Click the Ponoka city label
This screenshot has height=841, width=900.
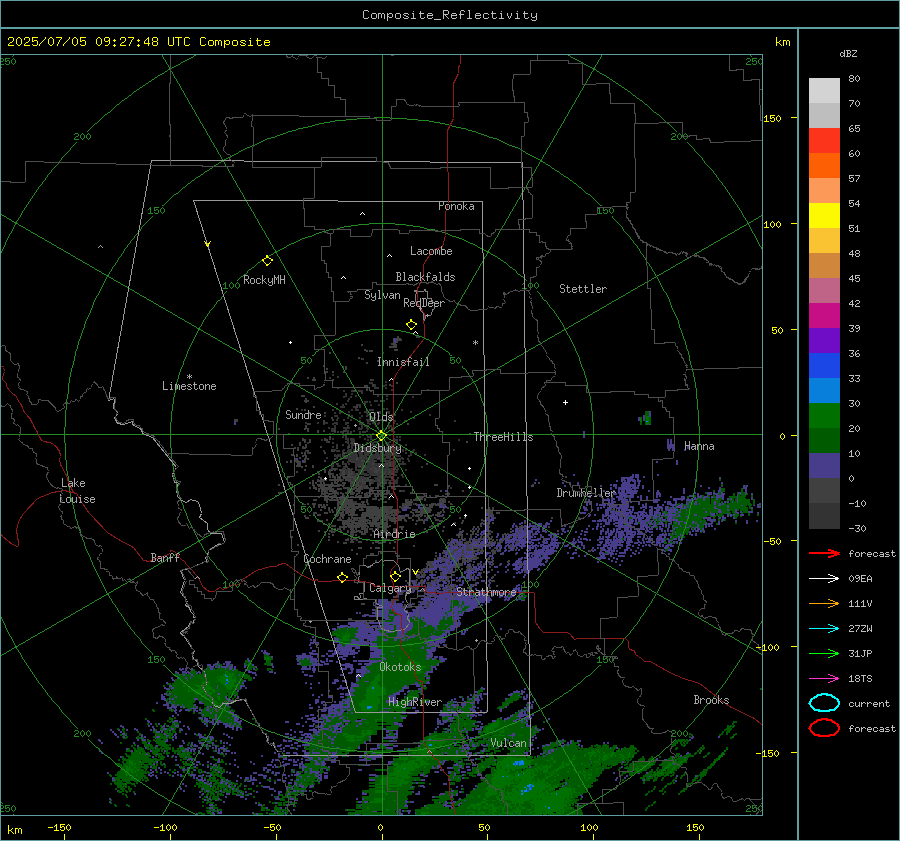coord(456,206)
